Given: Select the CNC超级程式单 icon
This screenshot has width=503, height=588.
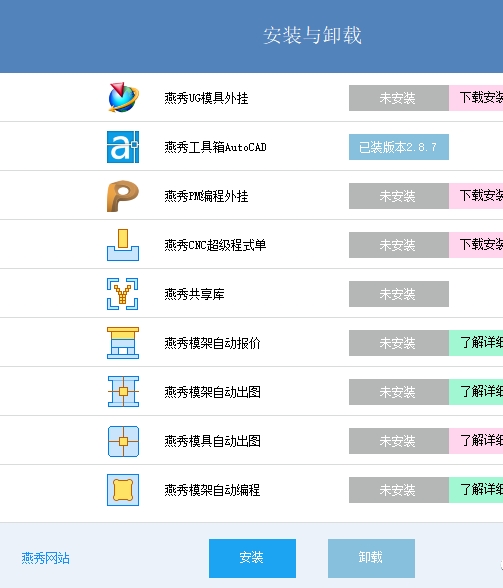Looking at the screenshot, I should 123,245.
